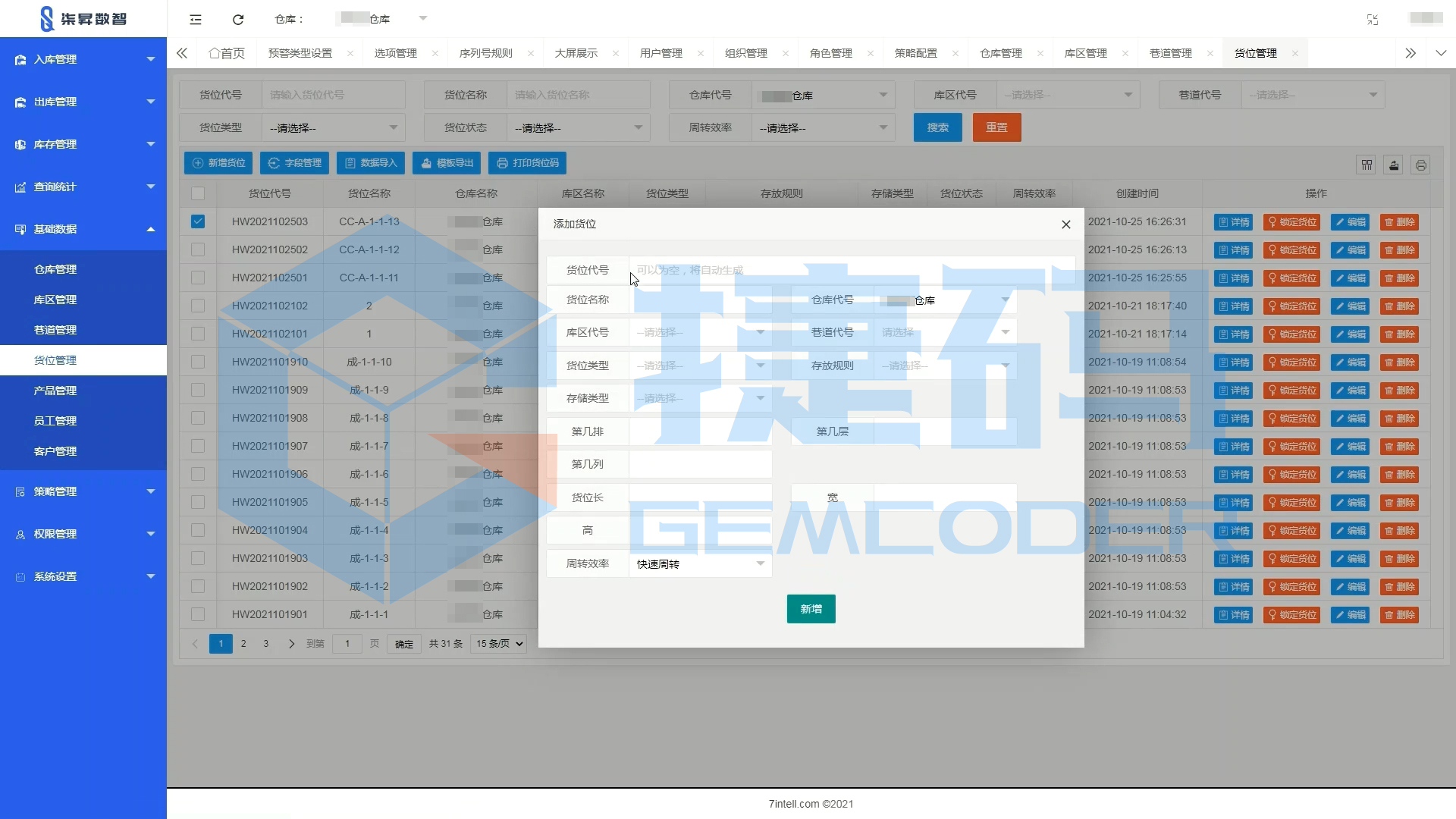Toggle the select-all checkbox in table header
This screenshot has width=1456, height=819.
(x=197, y=193)
